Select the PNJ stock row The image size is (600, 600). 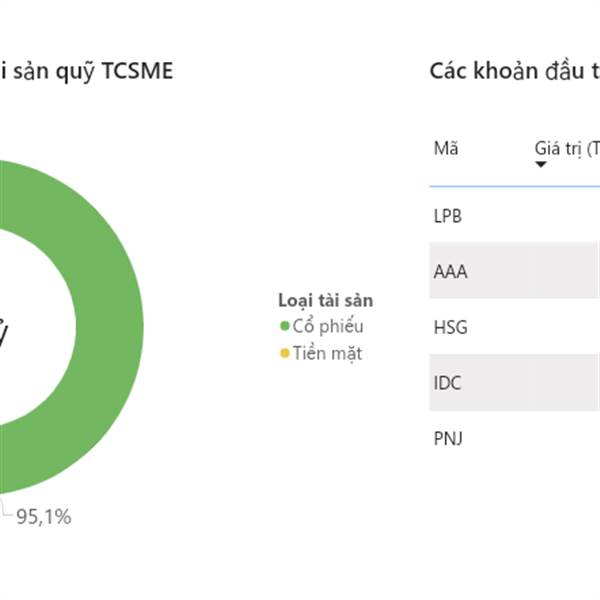(x=515, y=439)
